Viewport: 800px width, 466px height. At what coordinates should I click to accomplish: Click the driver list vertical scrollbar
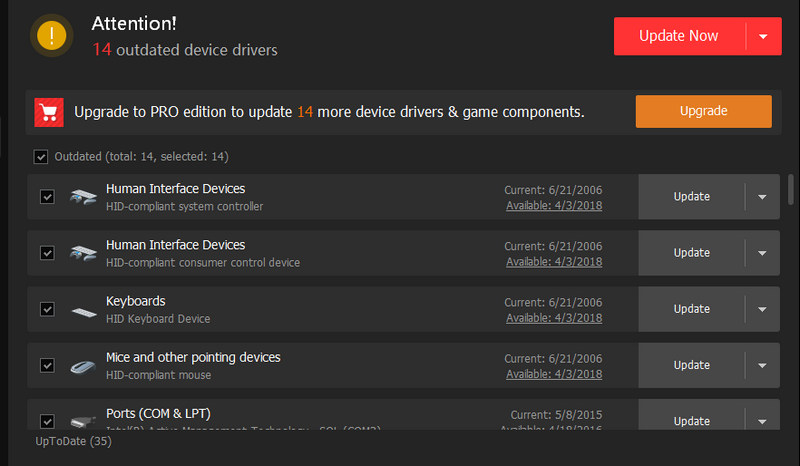click(x=791, y=188)
